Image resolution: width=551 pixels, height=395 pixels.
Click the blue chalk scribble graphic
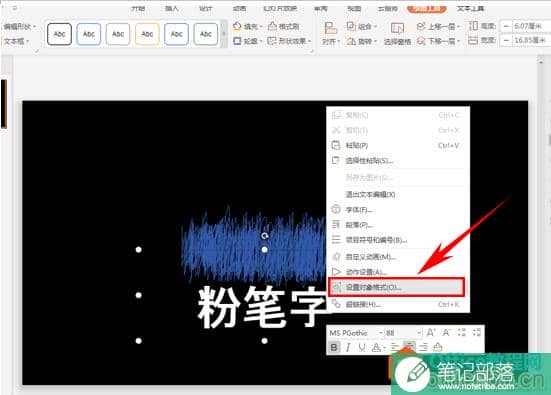pos(253,245)
